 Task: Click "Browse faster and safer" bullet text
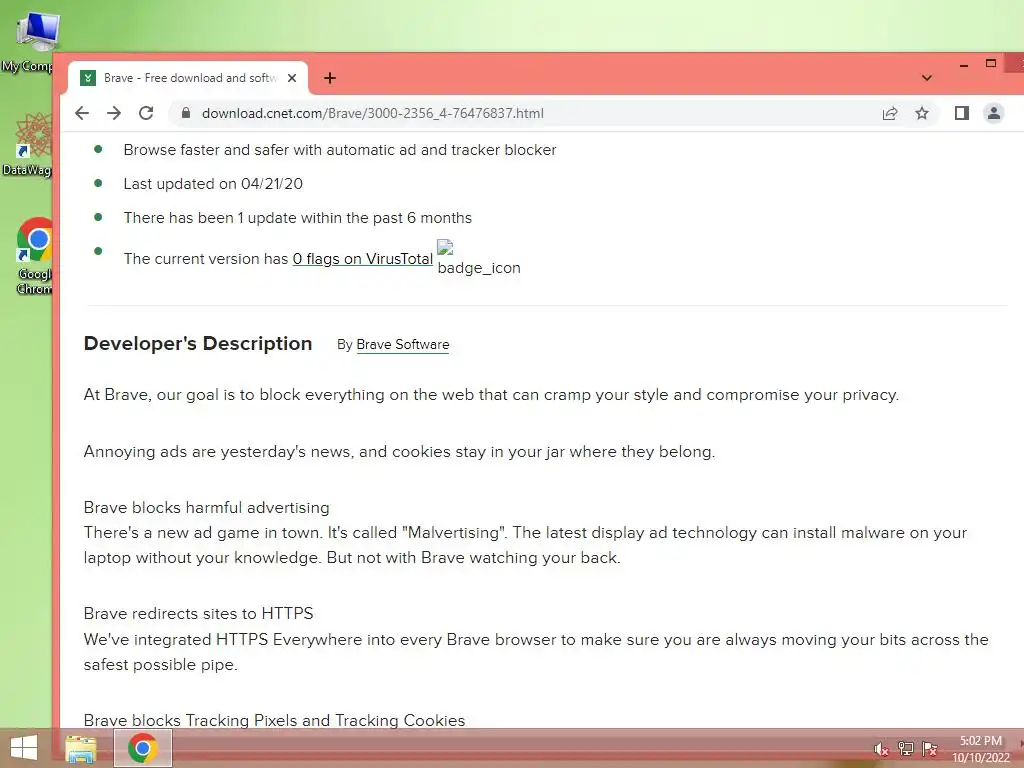(340, 150)
